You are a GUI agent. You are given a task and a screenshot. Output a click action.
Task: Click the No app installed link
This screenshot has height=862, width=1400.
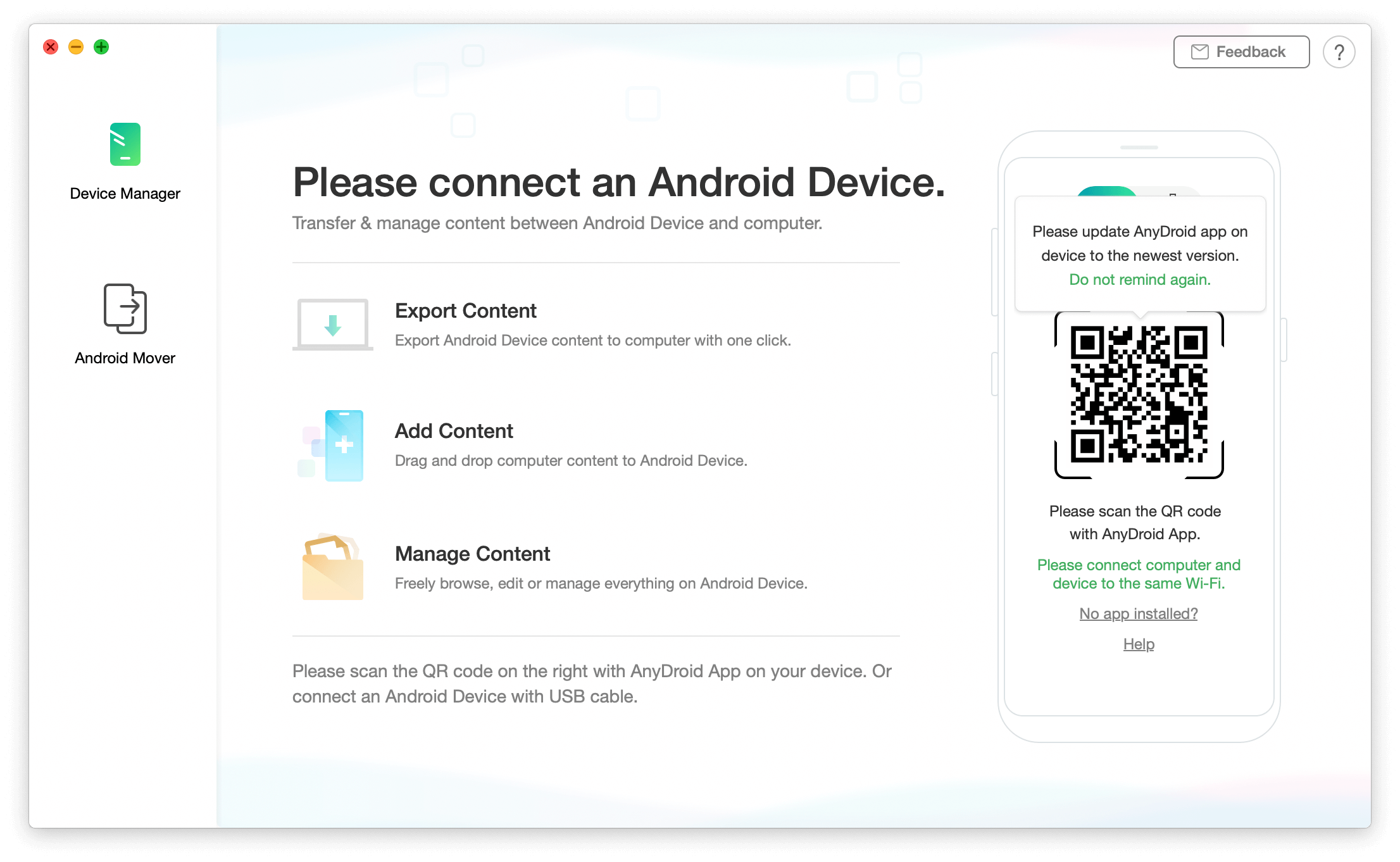1138,614
